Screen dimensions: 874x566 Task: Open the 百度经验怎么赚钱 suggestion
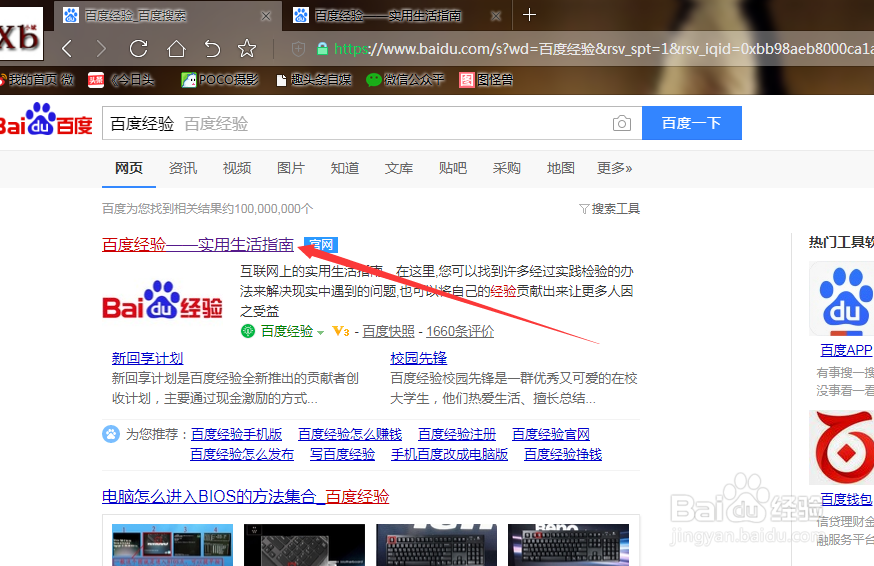(x=350, y=434)
